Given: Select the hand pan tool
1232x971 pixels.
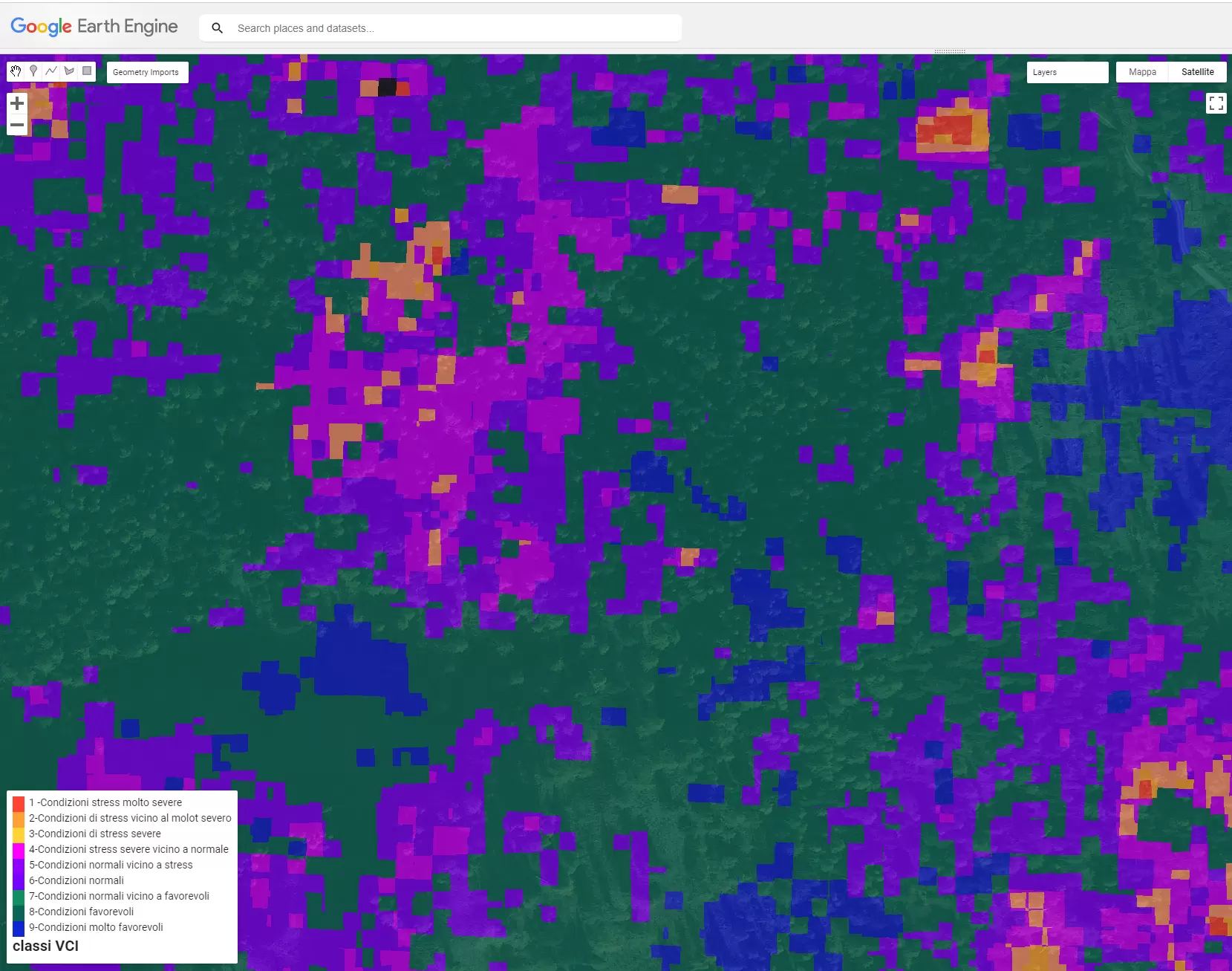Looking at the screenshot, I should tap(16, 71).
